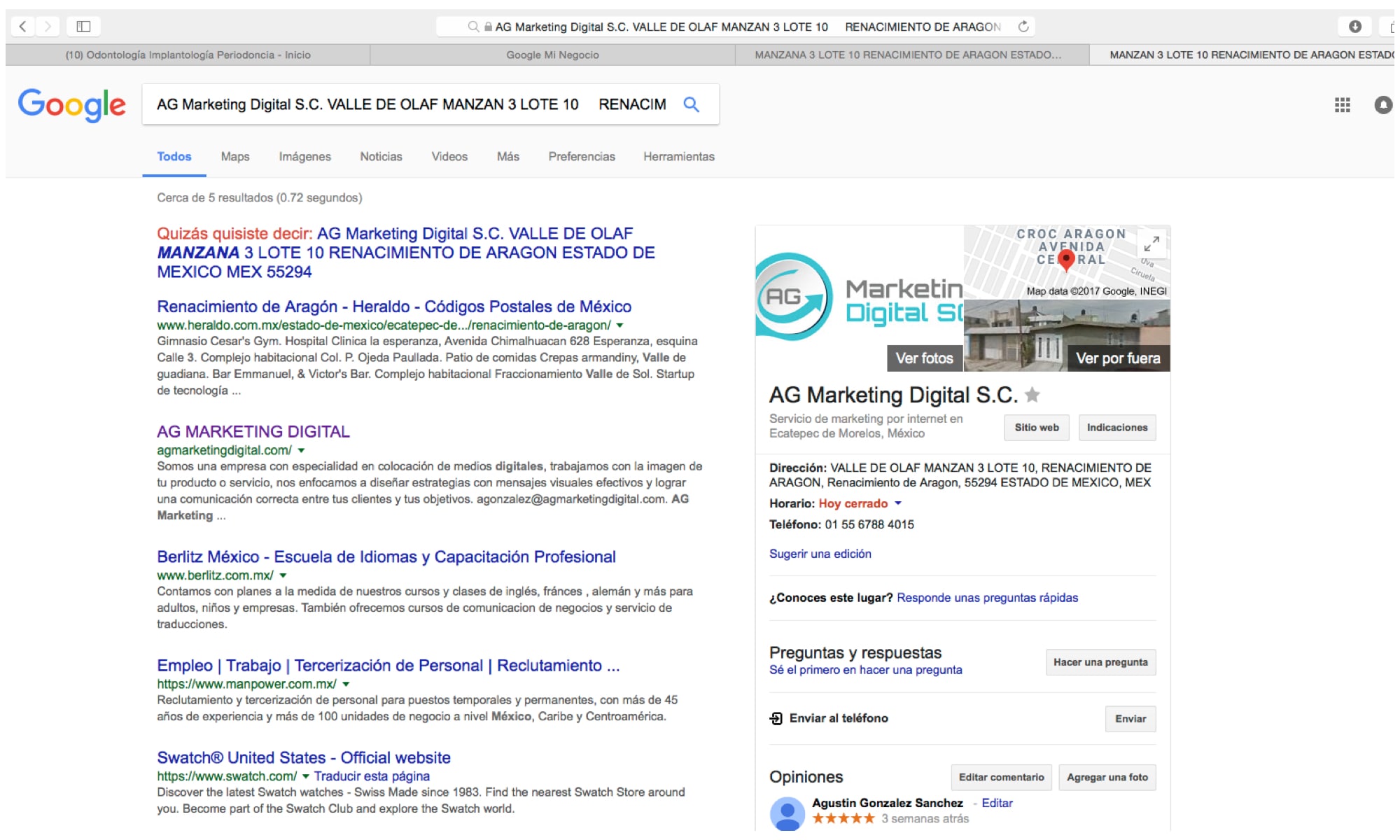The width and height of the screenshot is (1400, 840).
Task: Open the Google apps grid icon
Action: coord(1342,105)
